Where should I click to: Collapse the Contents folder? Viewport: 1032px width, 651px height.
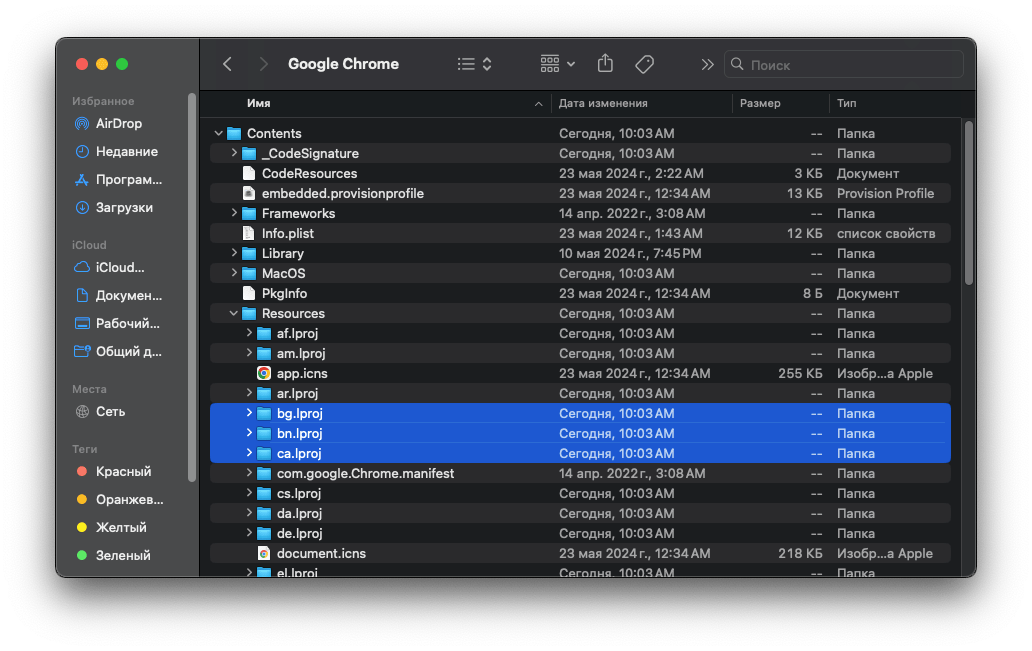tap(219, 133)
